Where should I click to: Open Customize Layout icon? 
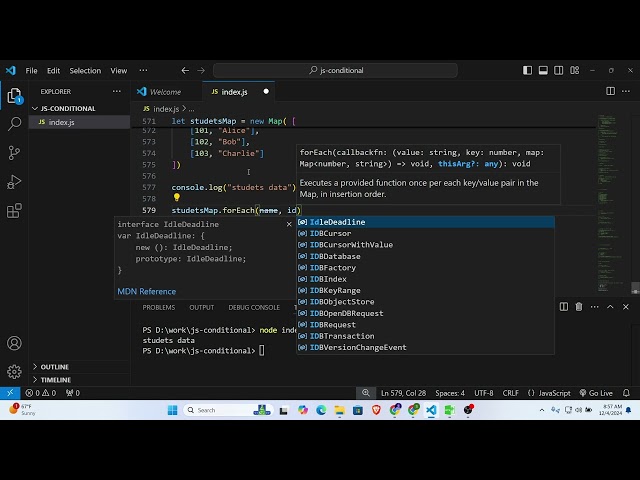tap(575, 71)
